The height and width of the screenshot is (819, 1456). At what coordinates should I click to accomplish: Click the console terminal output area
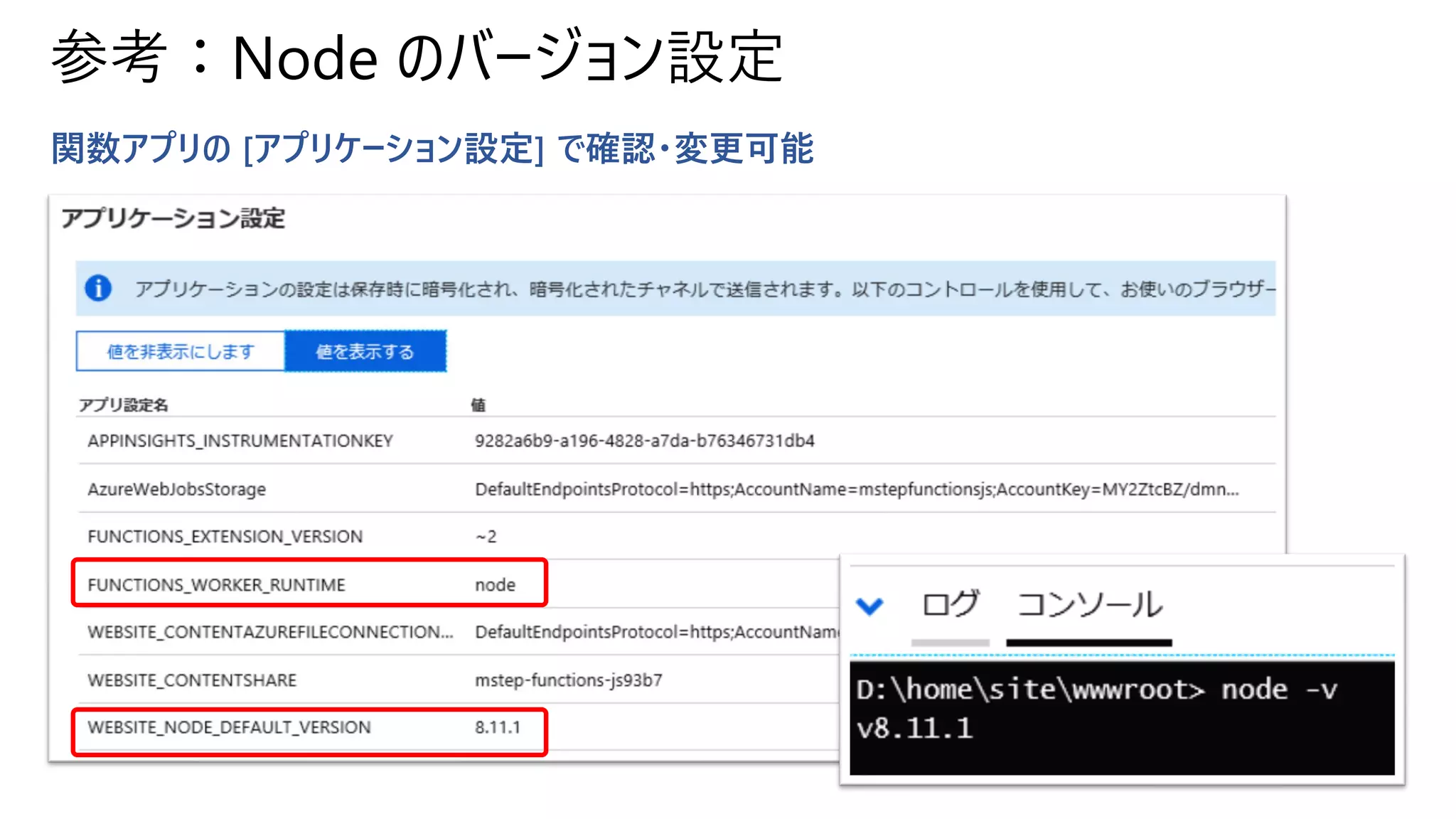[x=1122, y=718]
